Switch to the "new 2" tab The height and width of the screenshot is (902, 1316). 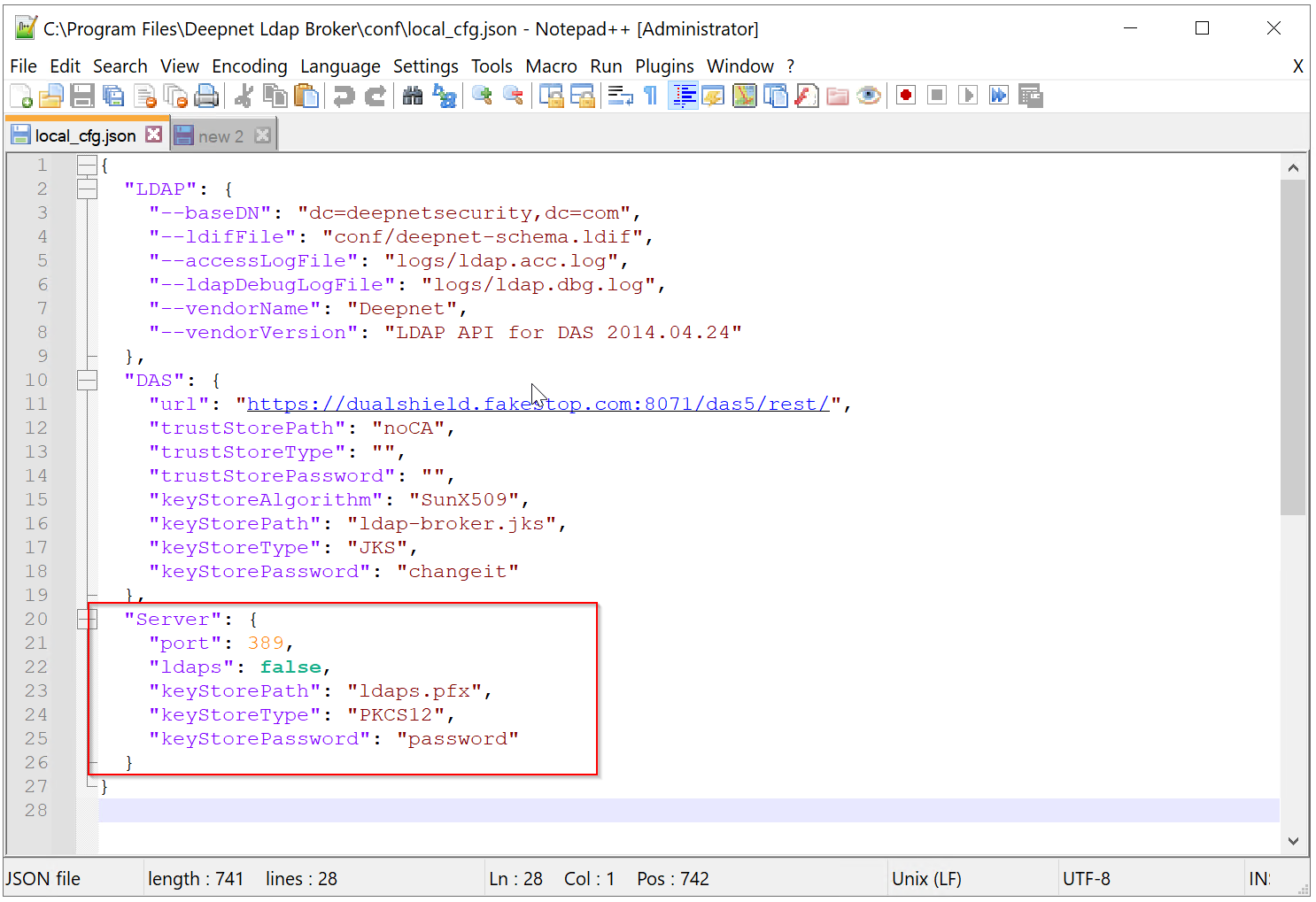click(x=221, y=136)
